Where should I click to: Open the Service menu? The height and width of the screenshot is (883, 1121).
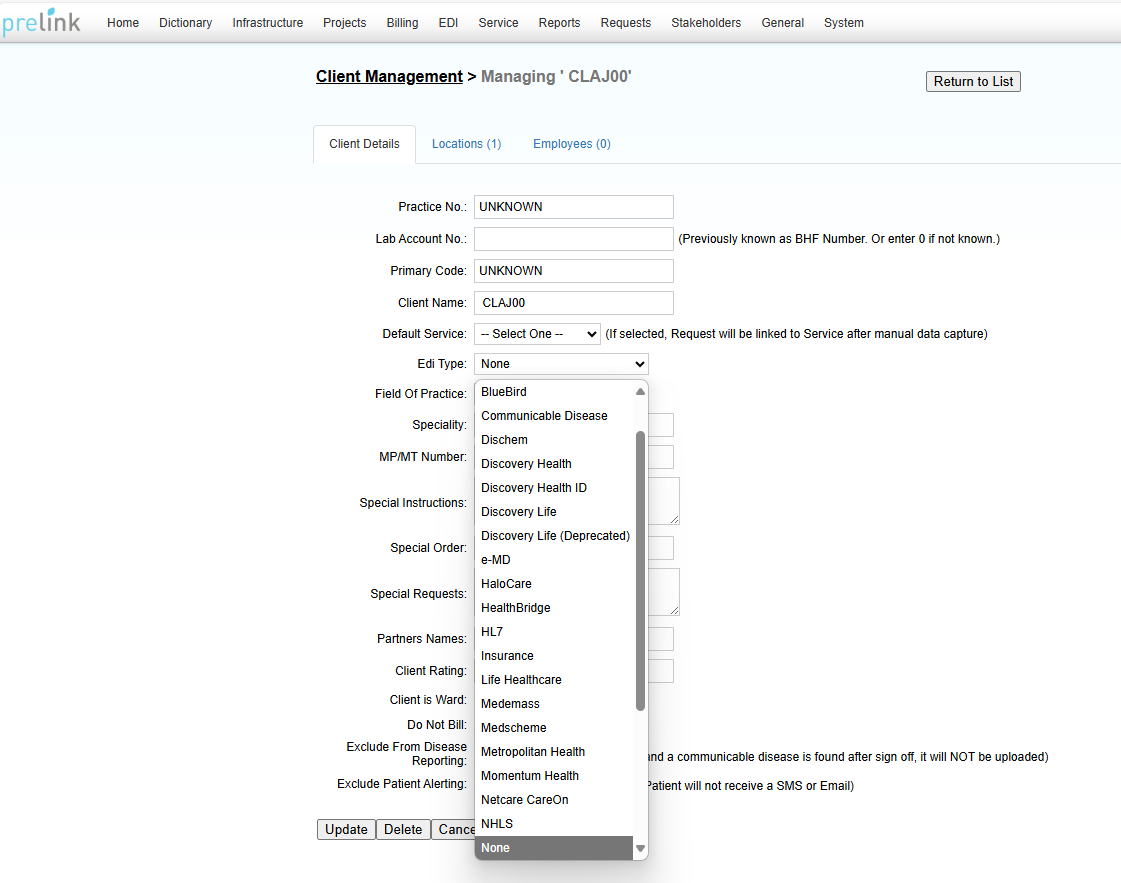point(498,23)
